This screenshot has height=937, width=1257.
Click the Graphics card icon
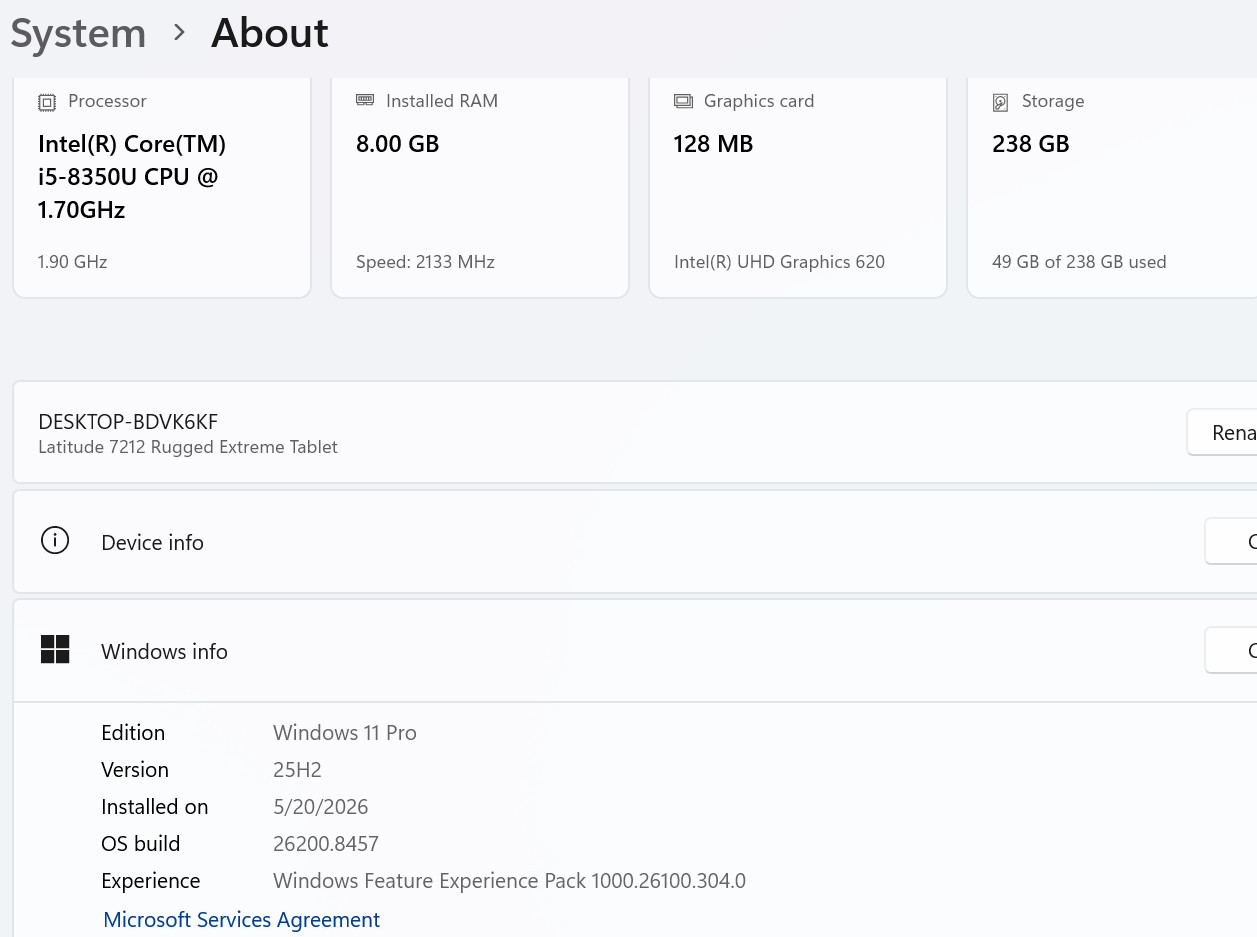[x=683, y=101]
